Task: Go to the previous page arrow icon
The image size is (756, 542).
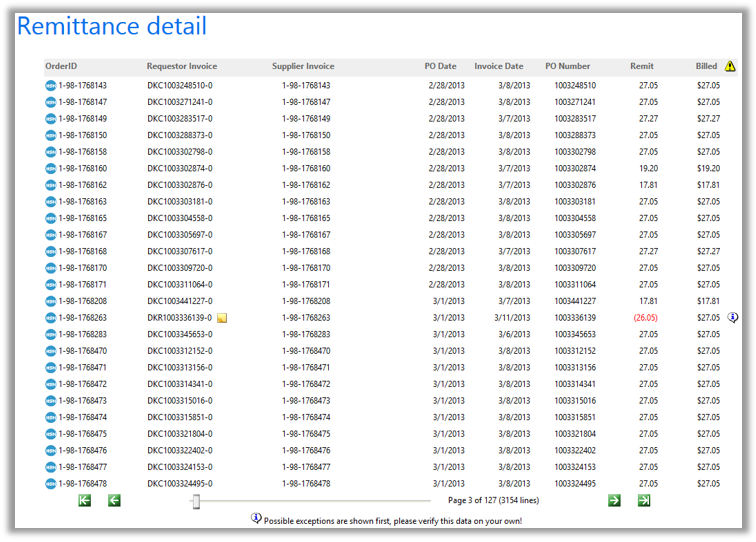Action: (114, 501)
